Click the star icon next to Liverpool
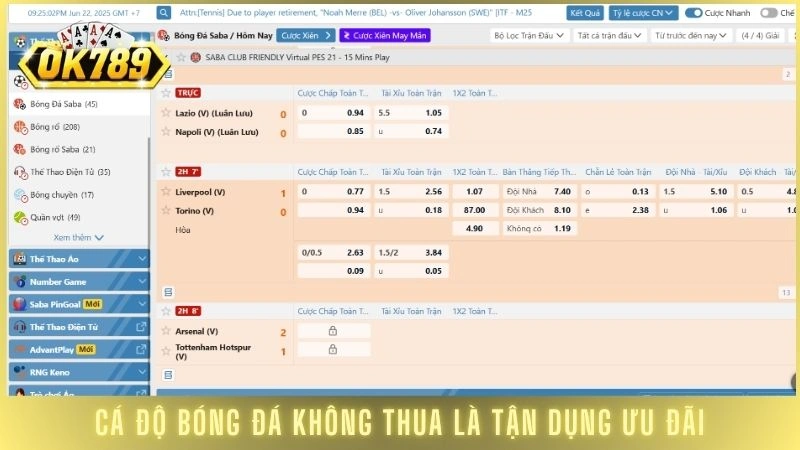The height and width of the screenshot is (450, 800). (166, 191)
